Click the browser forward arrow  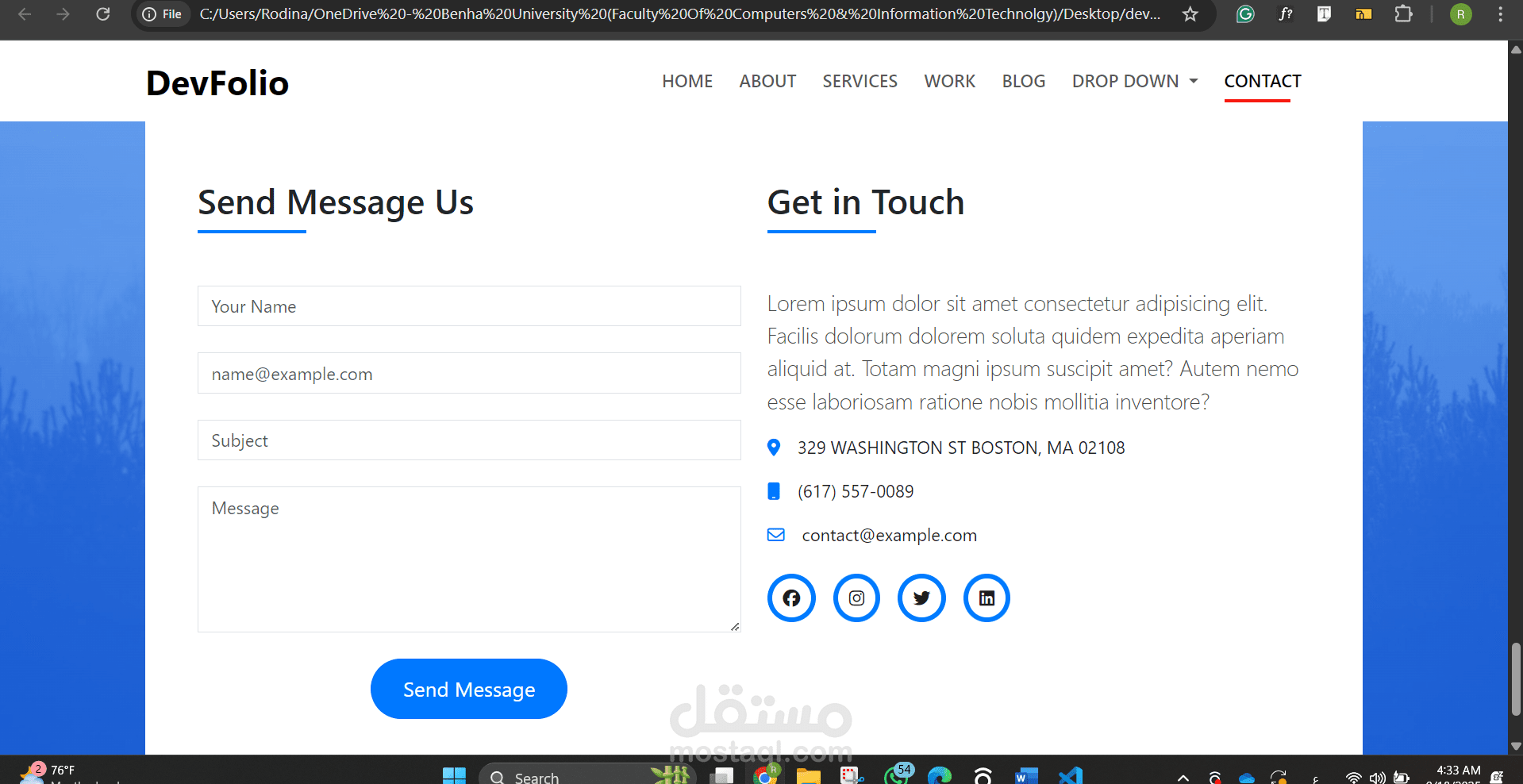63,14
